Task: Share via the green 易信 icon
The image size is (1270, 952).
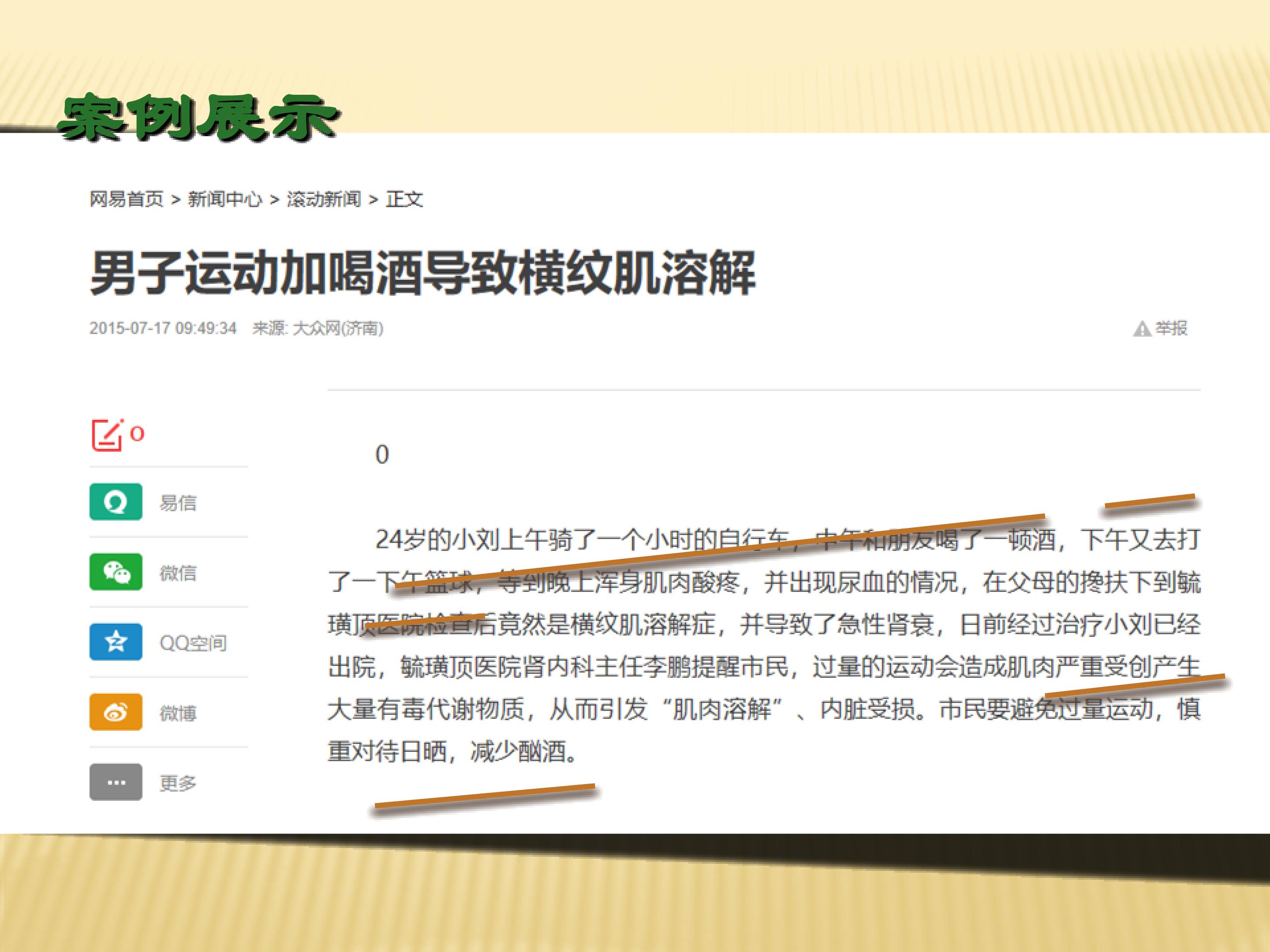Action: point(116,502)
